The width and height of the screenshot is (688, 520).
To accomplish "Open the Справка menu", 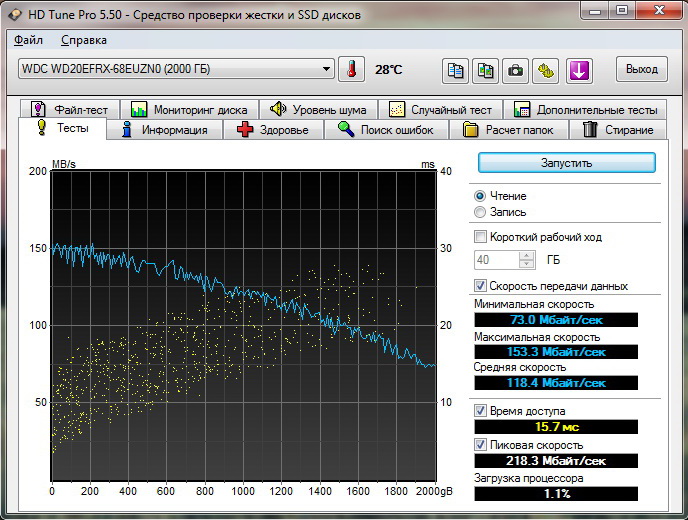I will point(83,40).
